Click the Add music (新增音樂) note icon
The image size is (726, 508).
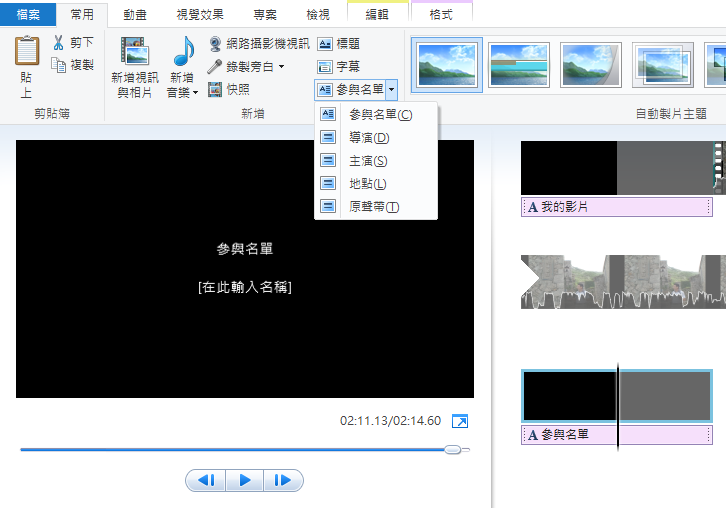(183, 51)
